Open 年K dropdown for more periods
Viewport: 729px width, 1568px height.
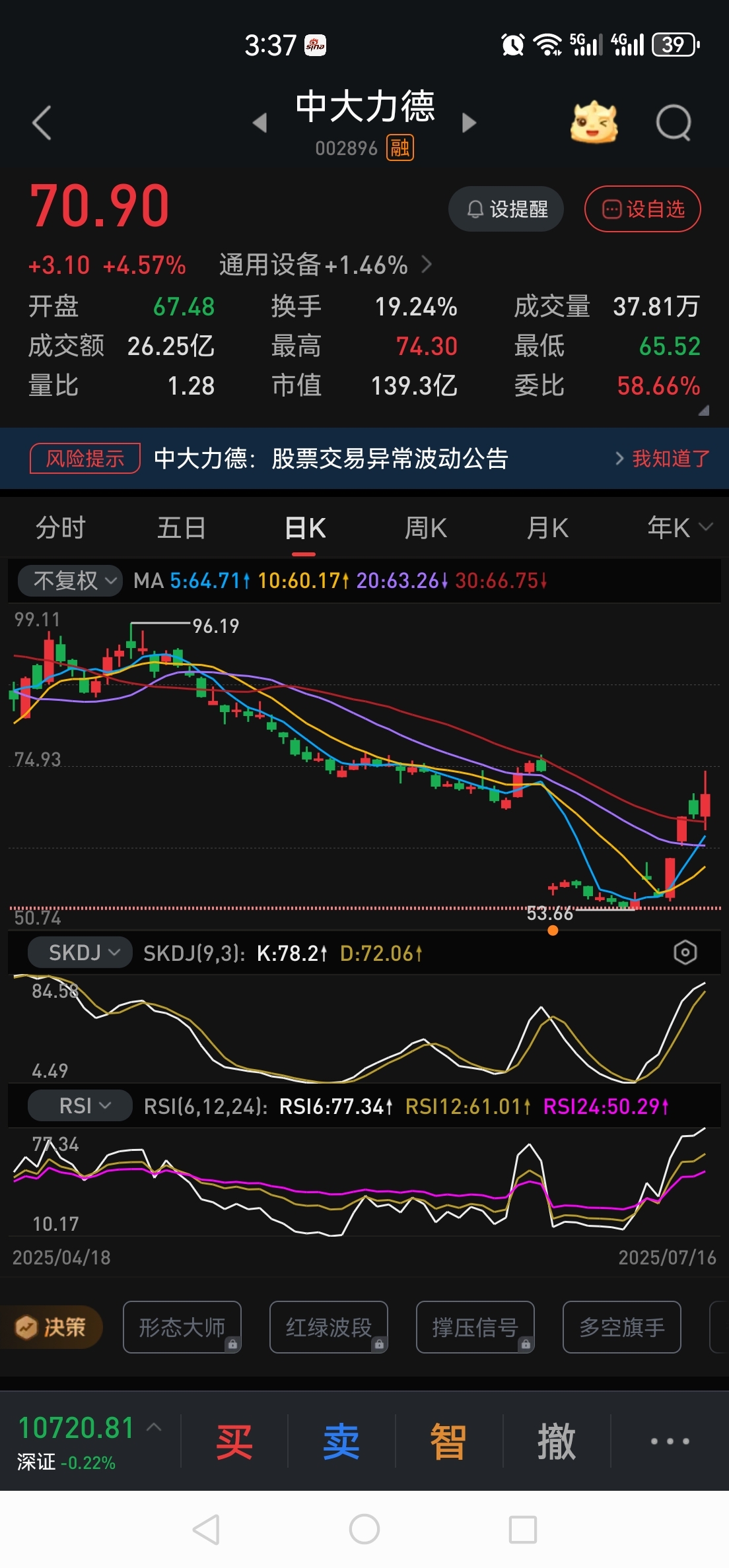pos(679,528)
